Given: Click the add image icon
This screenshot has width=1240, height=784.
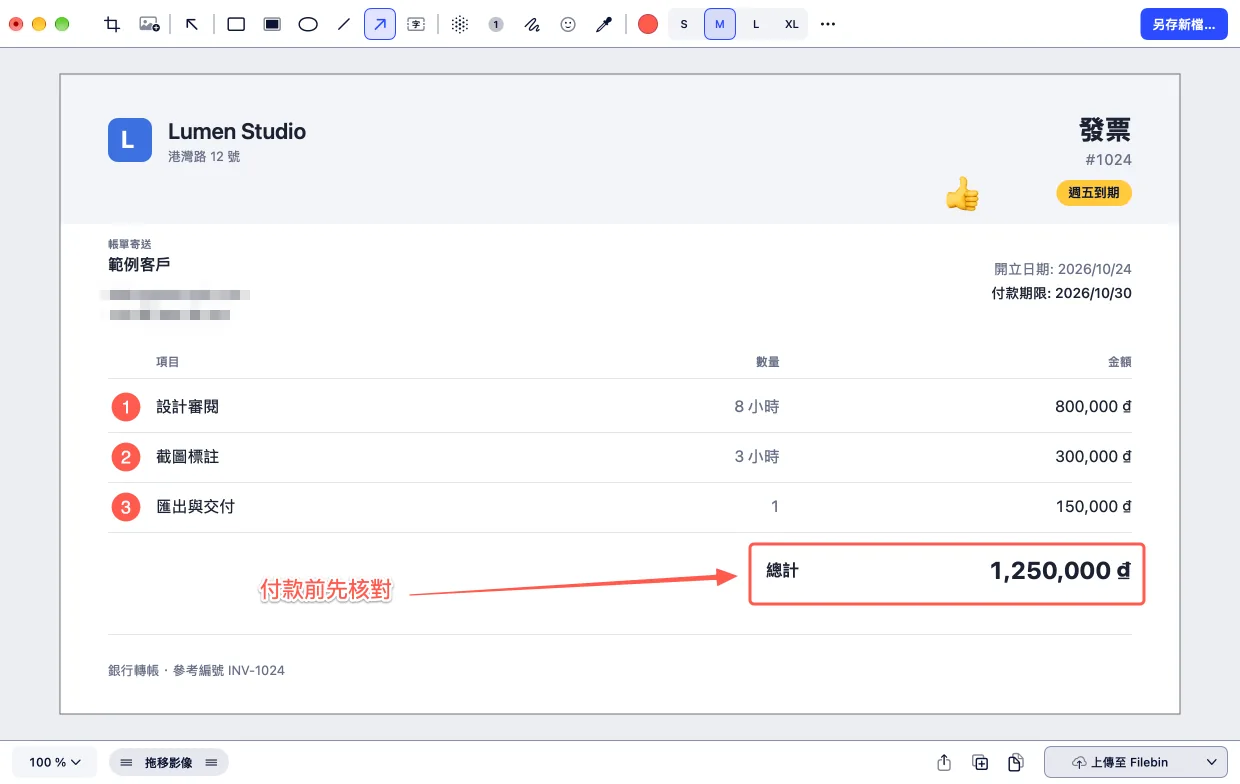Looking at the screenshot, I should (x=149, y=24).
